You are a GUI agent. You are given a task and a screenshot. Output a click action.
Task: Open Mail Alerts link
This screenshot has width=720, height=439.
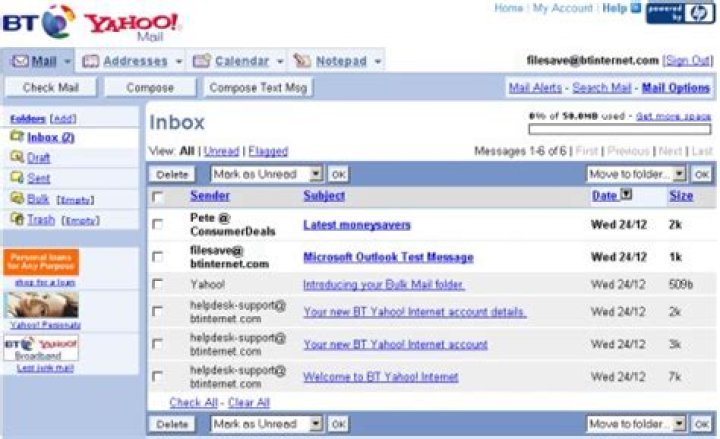(x=535, y=88)
